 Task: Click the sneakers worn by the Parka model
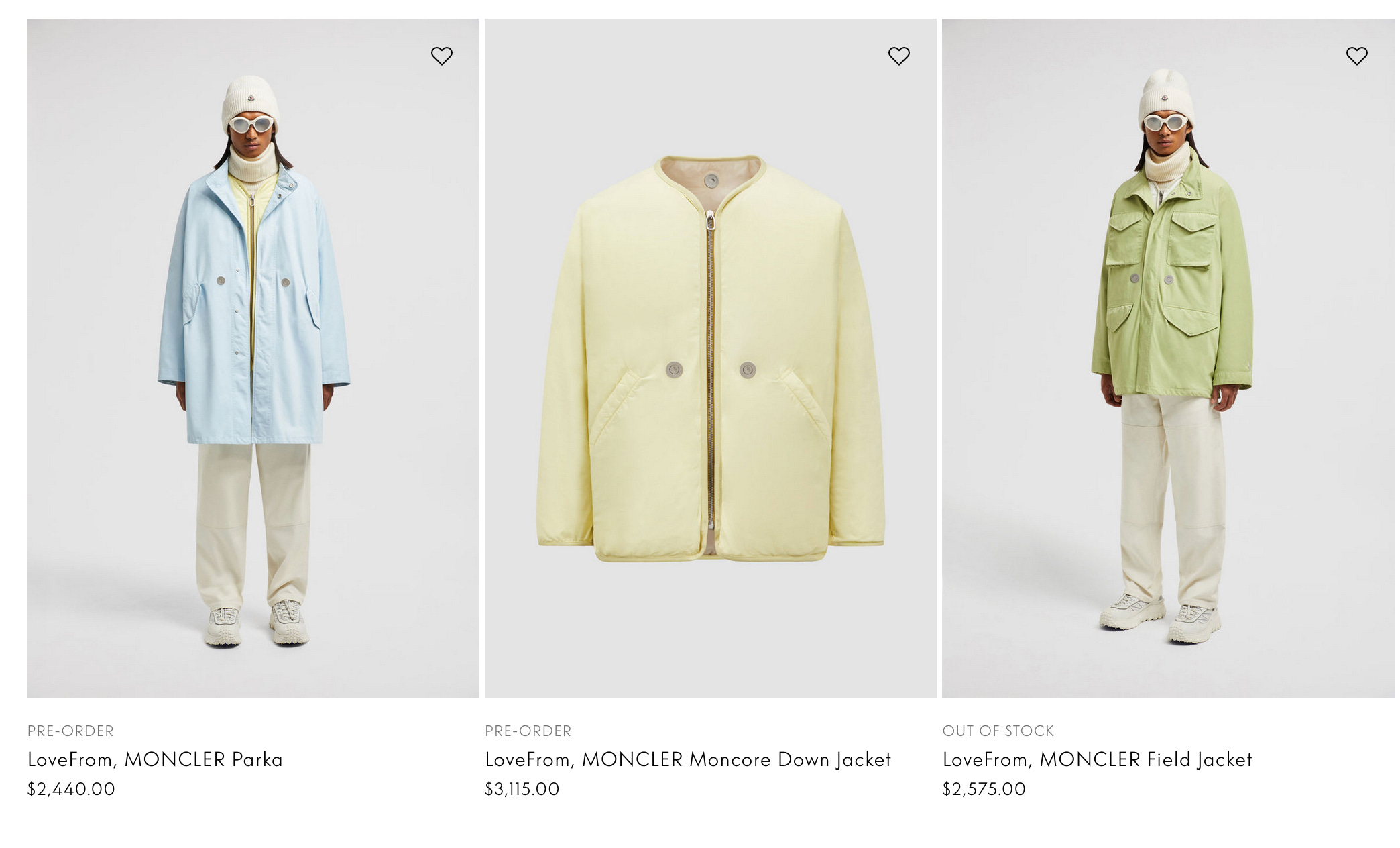point(256,624)
